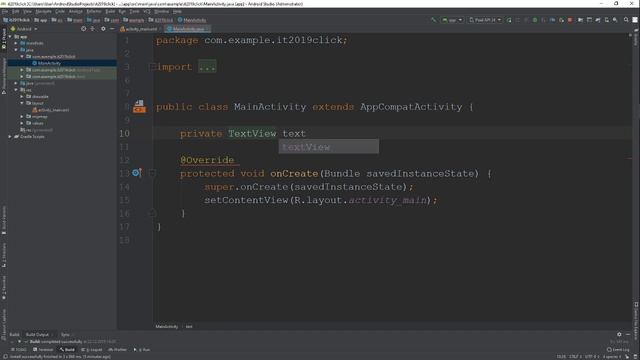The width and height of the screenshot is (640, 360).
Task: Expand the drawable folder
Action: pyautogui.click(x=22, y=97)
